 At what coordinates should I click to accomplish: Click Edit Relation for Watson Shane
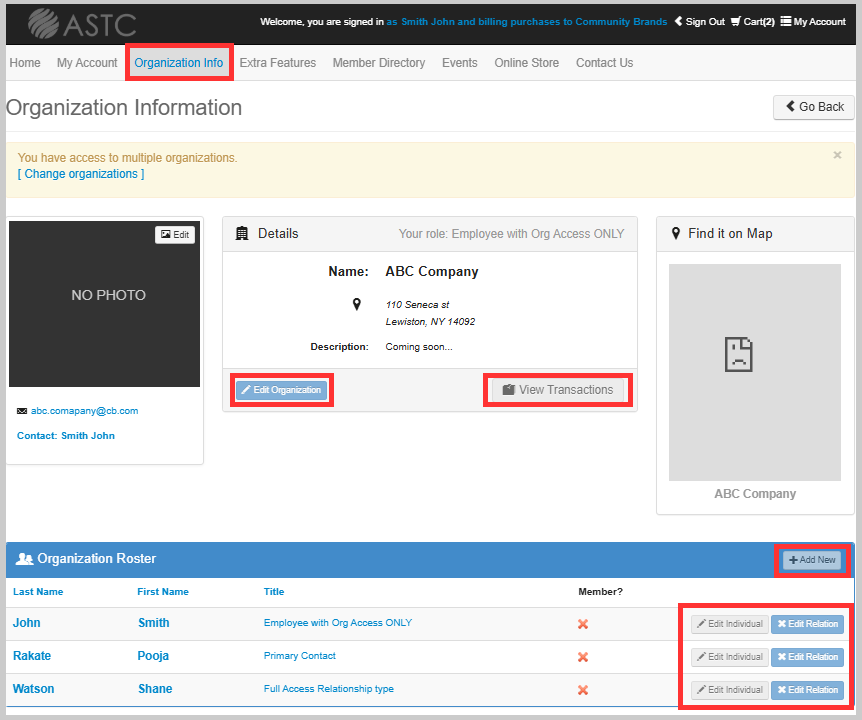[x=807, y=690]
